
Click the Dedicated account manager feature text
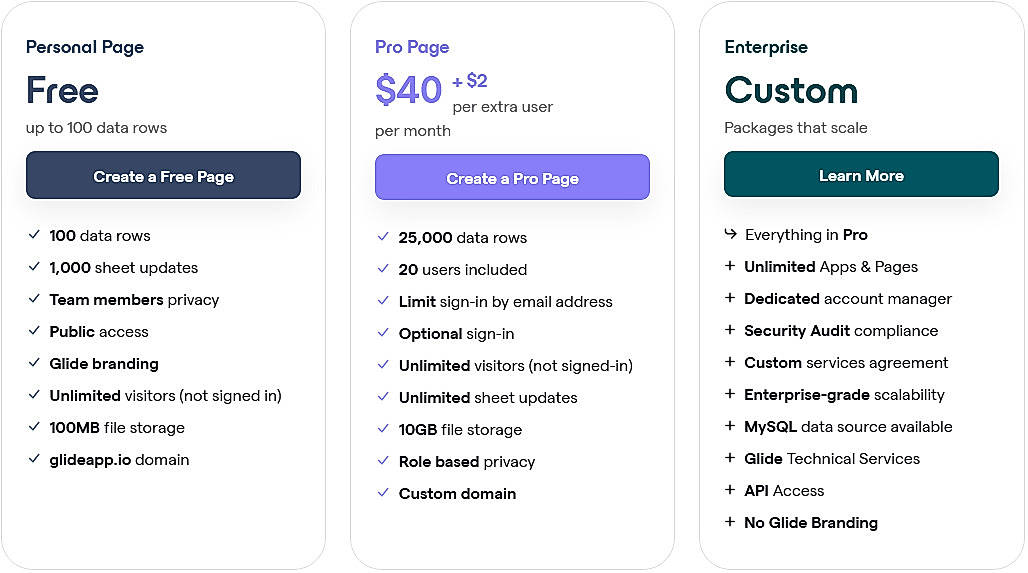point(848,299)
